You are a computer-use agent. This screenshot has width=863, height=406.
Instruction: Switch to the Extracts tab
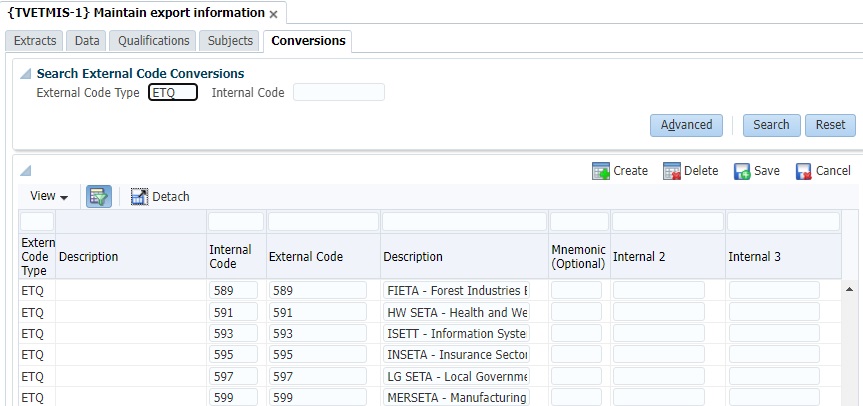pos(35,41)
